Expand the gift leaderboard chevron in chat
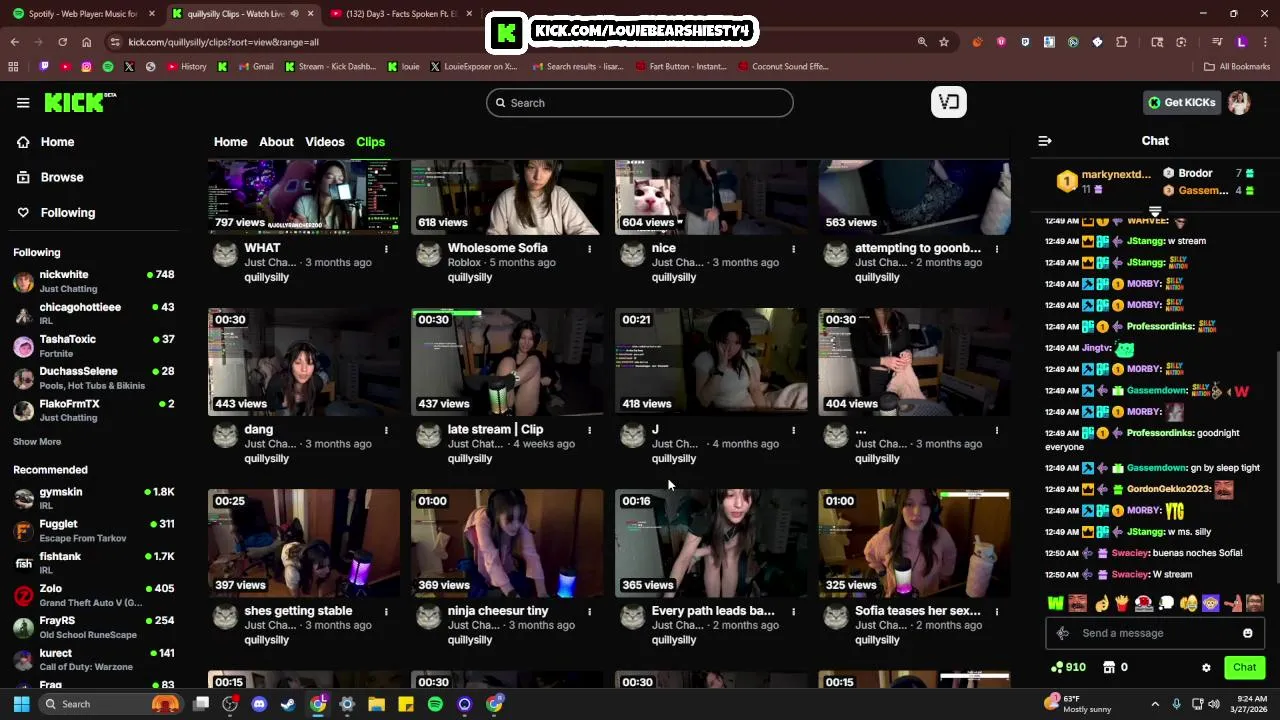 pos(1155,212)
